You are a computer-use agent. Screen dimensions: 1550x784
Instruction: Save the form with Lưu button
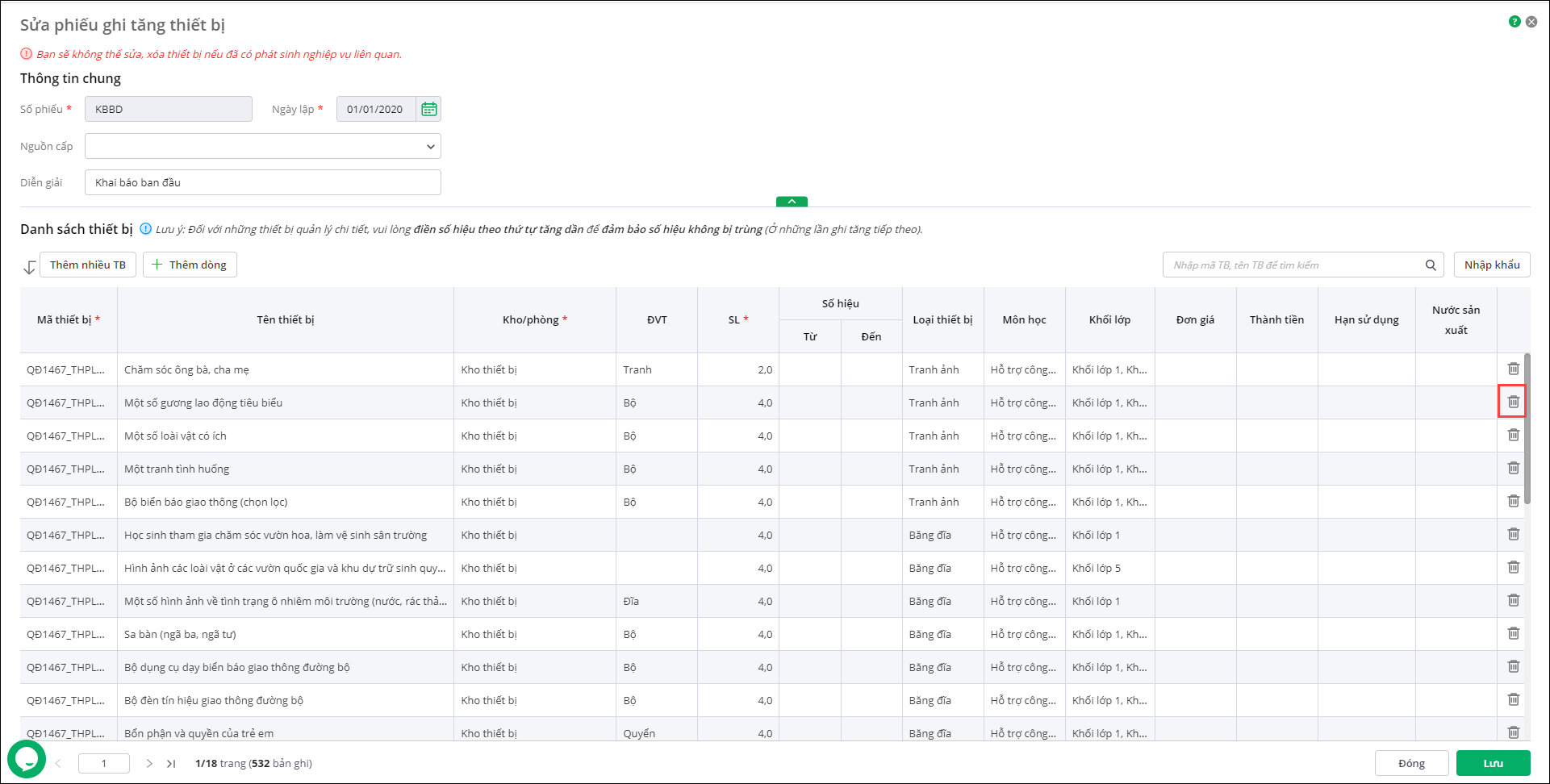[1493, 763]
